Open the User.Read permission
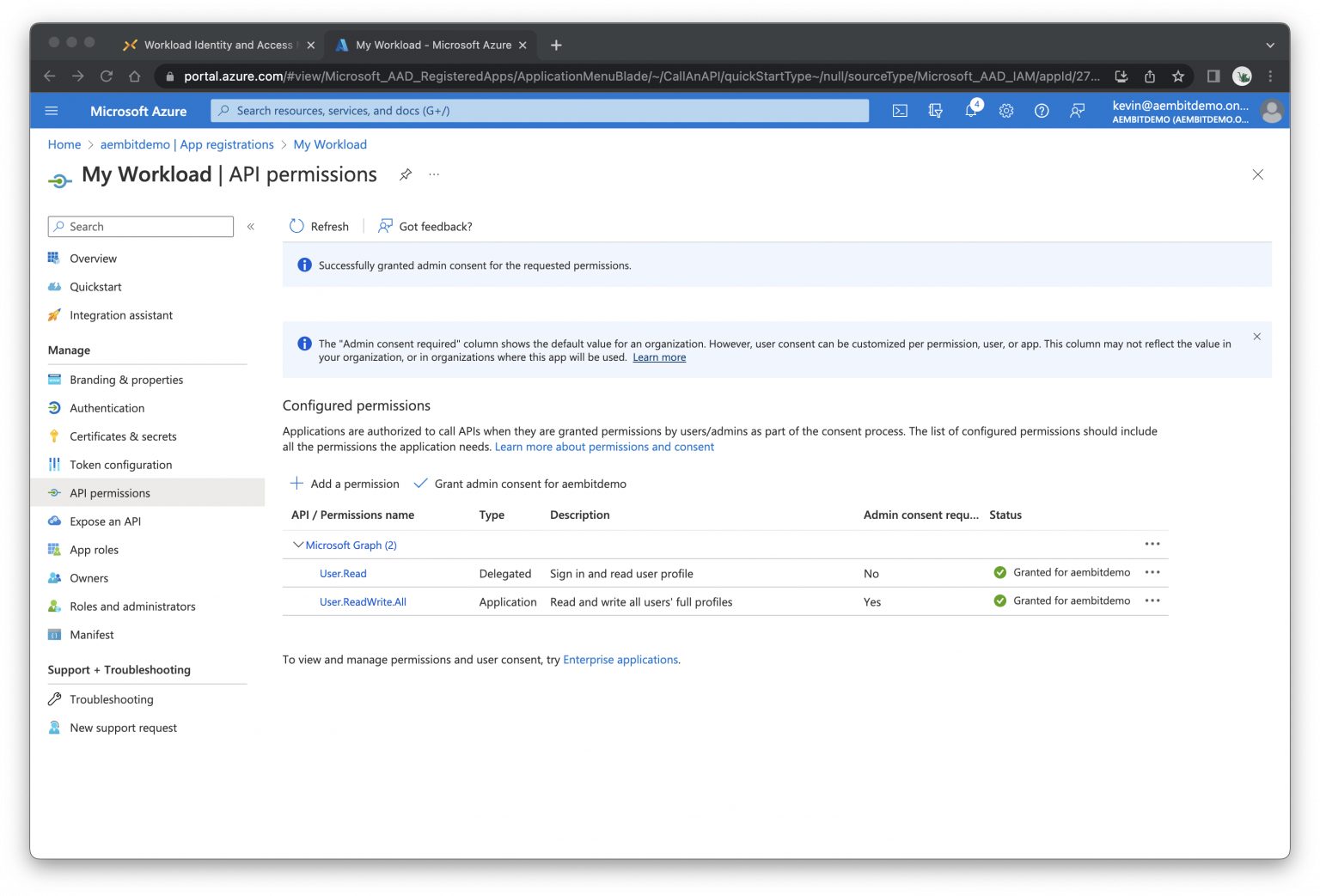 [343, 574]
